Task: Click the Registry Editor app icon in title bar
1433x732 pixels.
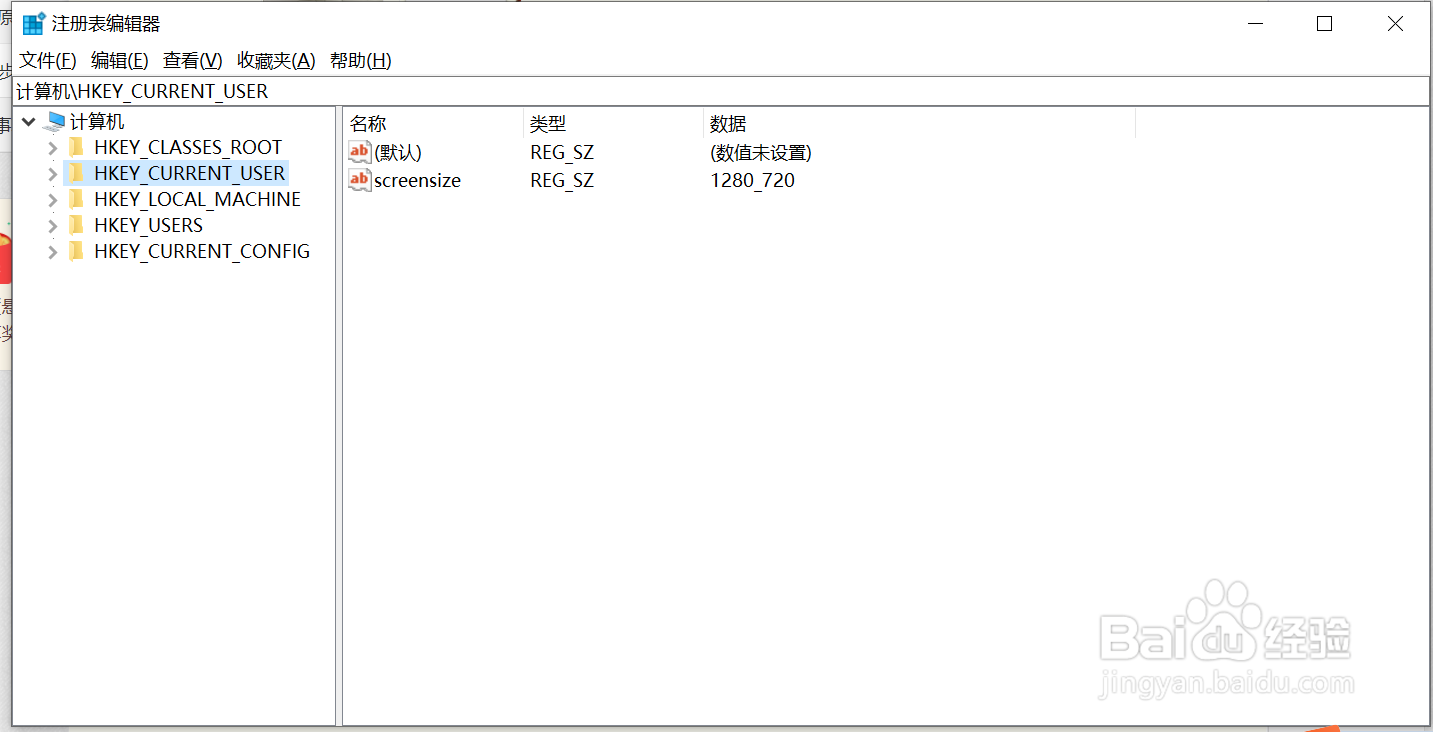Action: click(34, 24)
